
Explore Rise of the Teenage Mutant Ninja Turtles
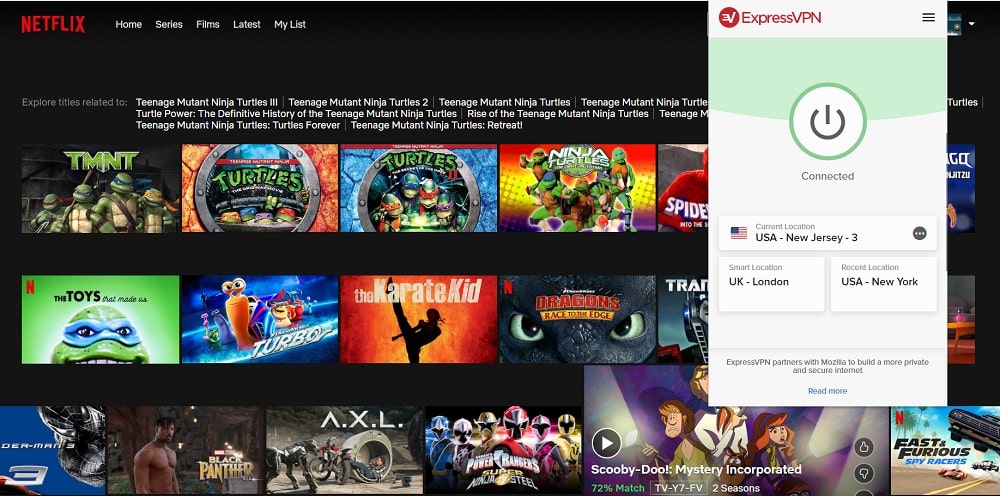click(558, 113)
